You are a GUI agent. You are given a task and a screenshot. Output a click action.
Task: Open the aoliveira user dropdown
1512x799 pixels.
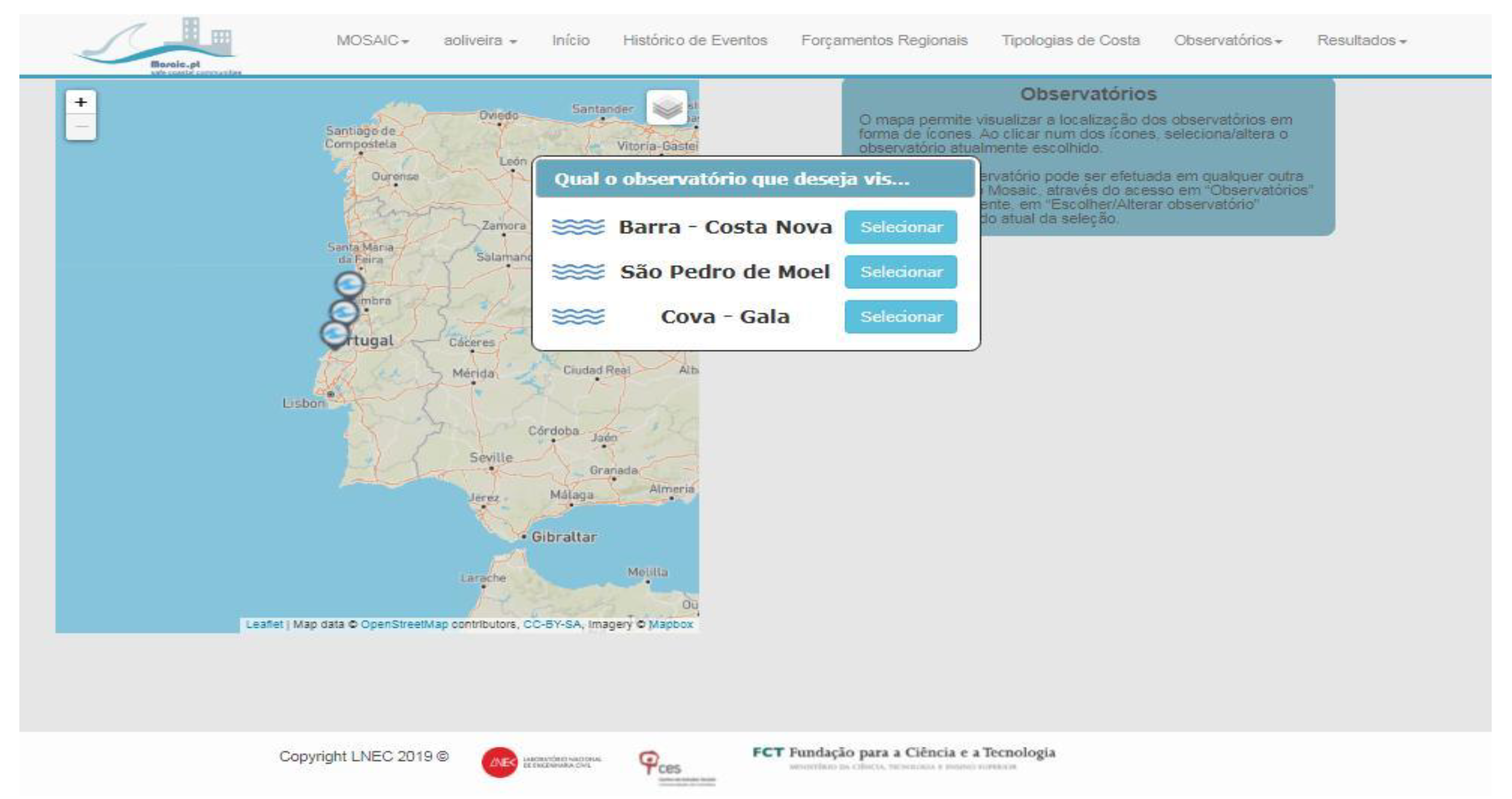point(480,41)
